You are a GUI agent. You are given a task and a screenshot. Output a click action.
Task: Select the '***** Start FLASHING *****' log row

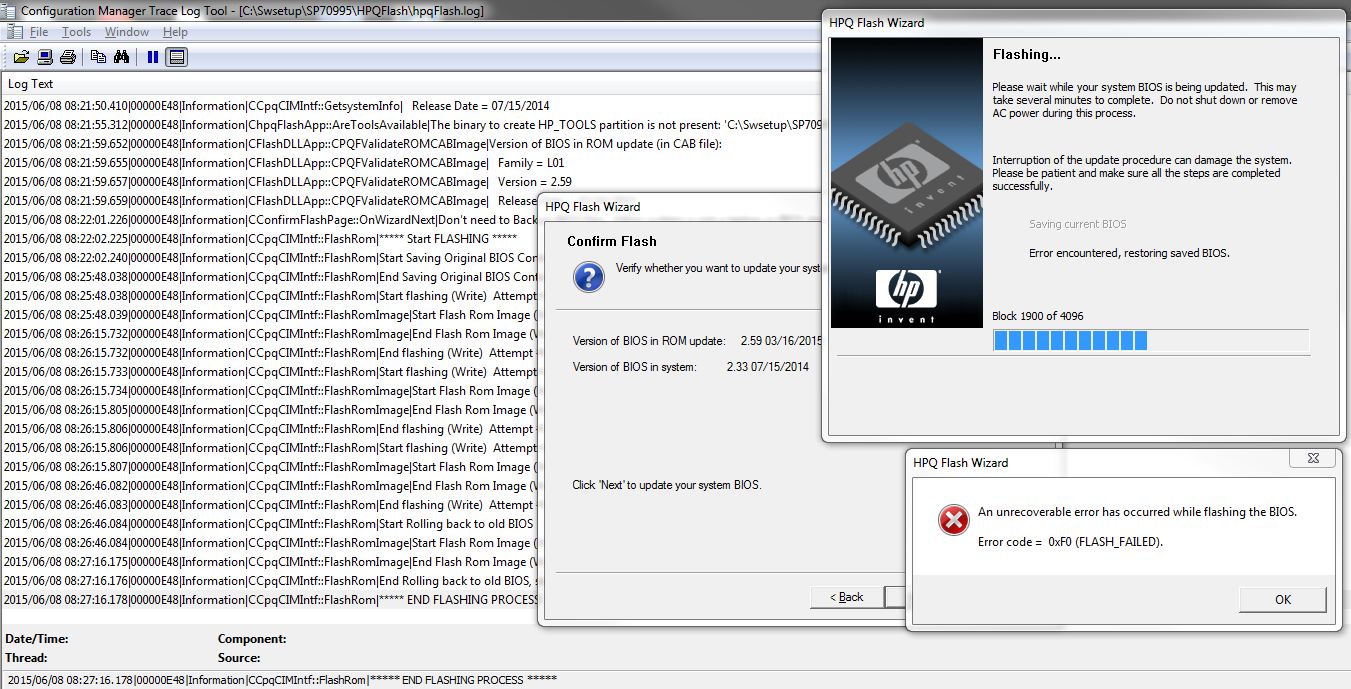click(270, 239)
